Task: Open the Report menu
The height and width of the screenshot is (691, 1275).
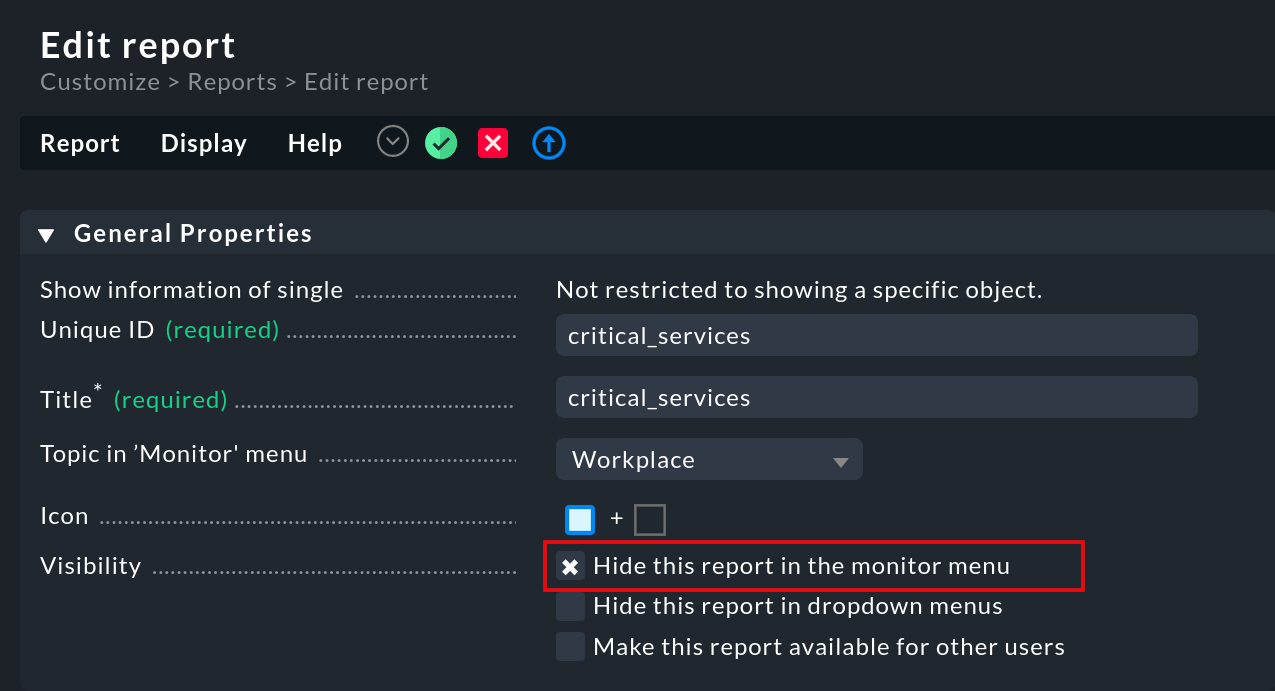Action: click(x=79, y=142)
